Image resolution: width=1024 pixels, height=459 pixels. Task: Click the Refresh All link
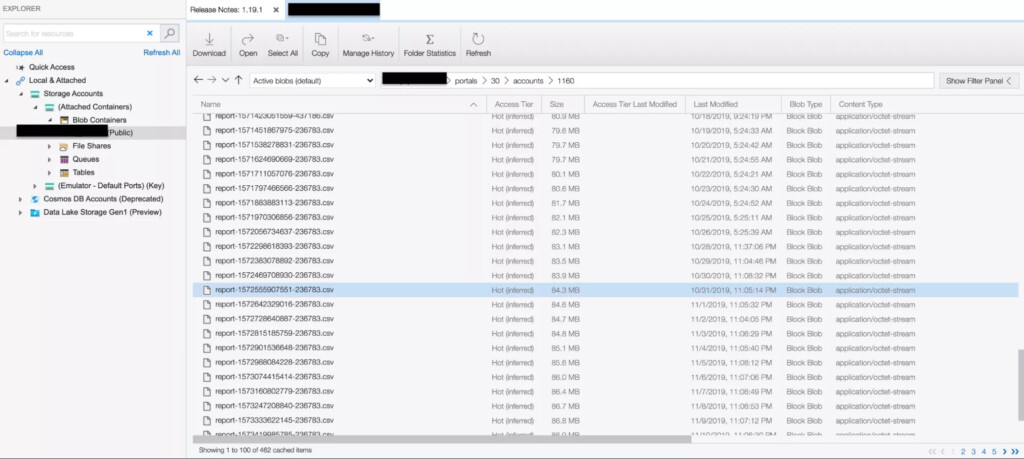[x=161, y=53]
